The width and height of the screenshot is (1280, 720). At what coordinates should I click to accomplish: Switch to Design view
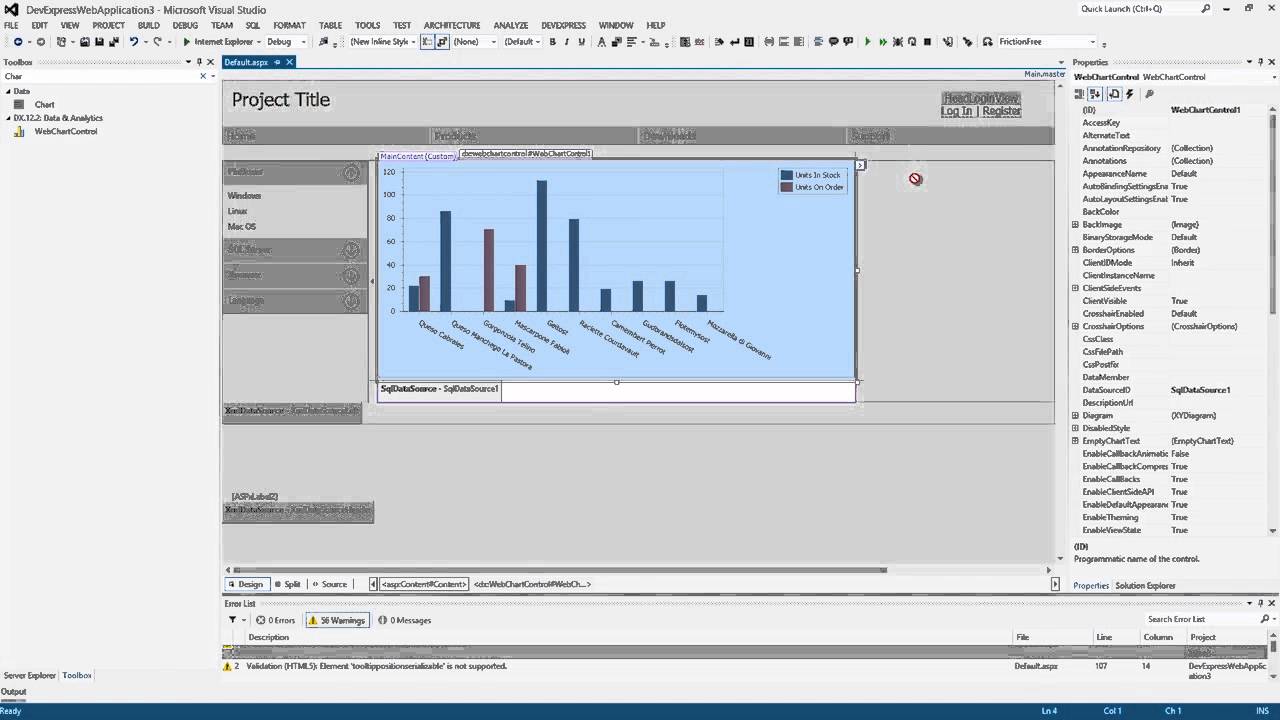click(x=245, y=584)
